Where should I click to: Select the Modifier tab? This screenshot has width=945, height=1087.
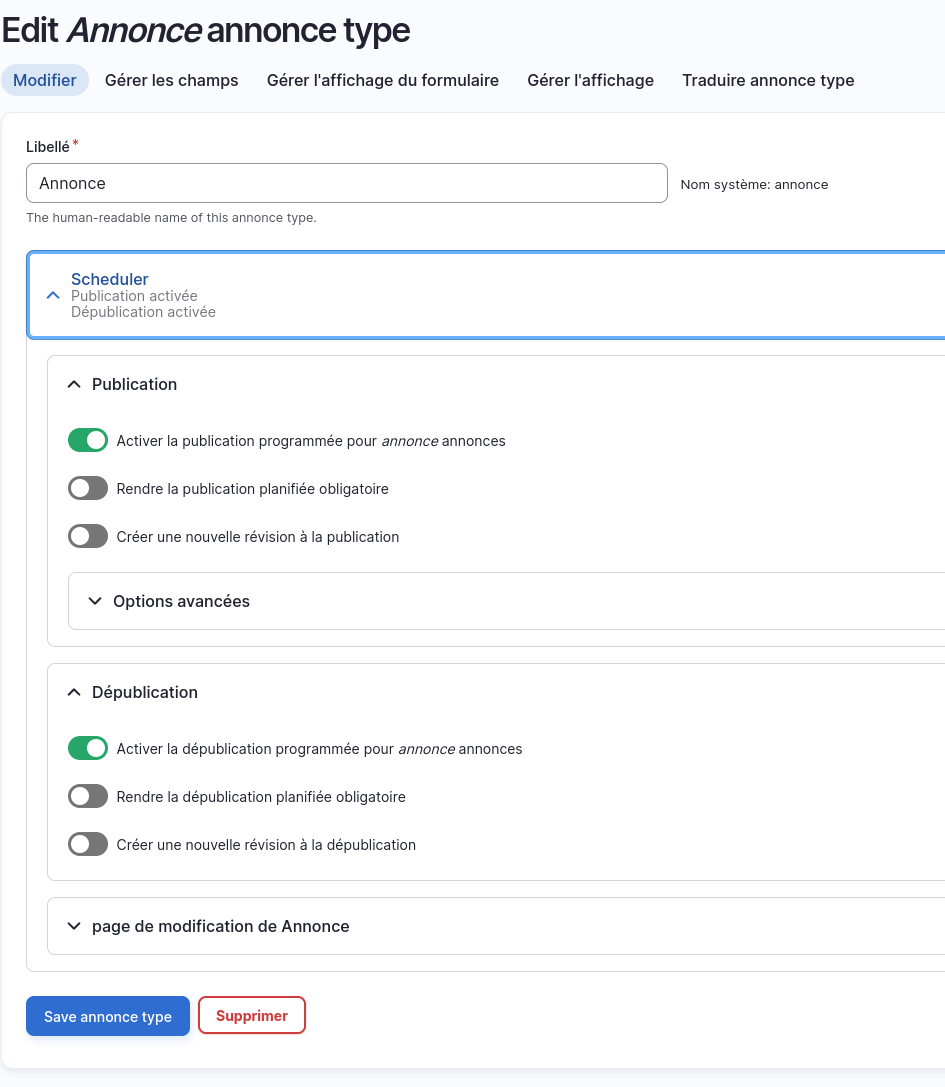45,80
